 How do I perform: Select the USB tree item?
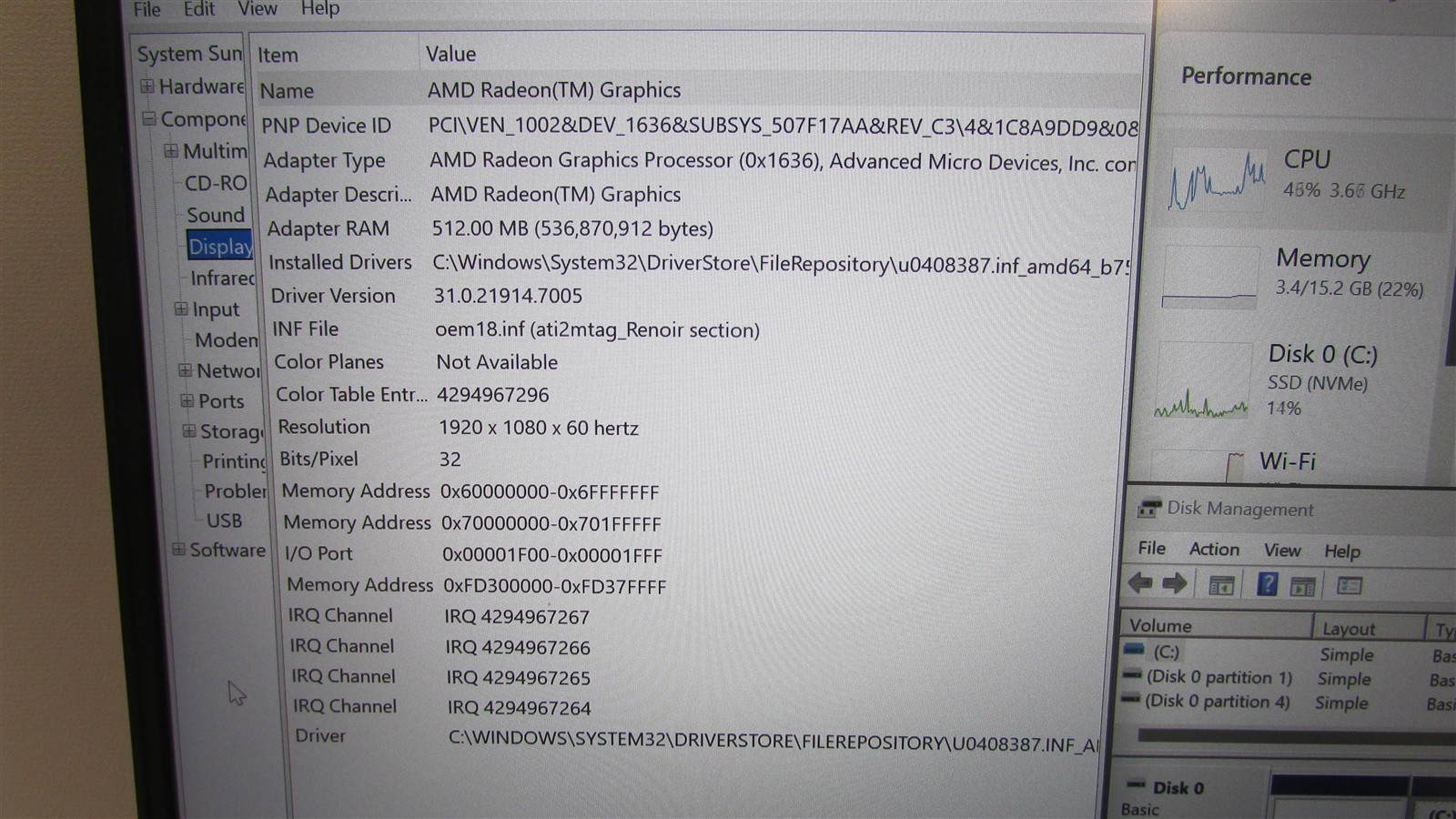(224, 521)
